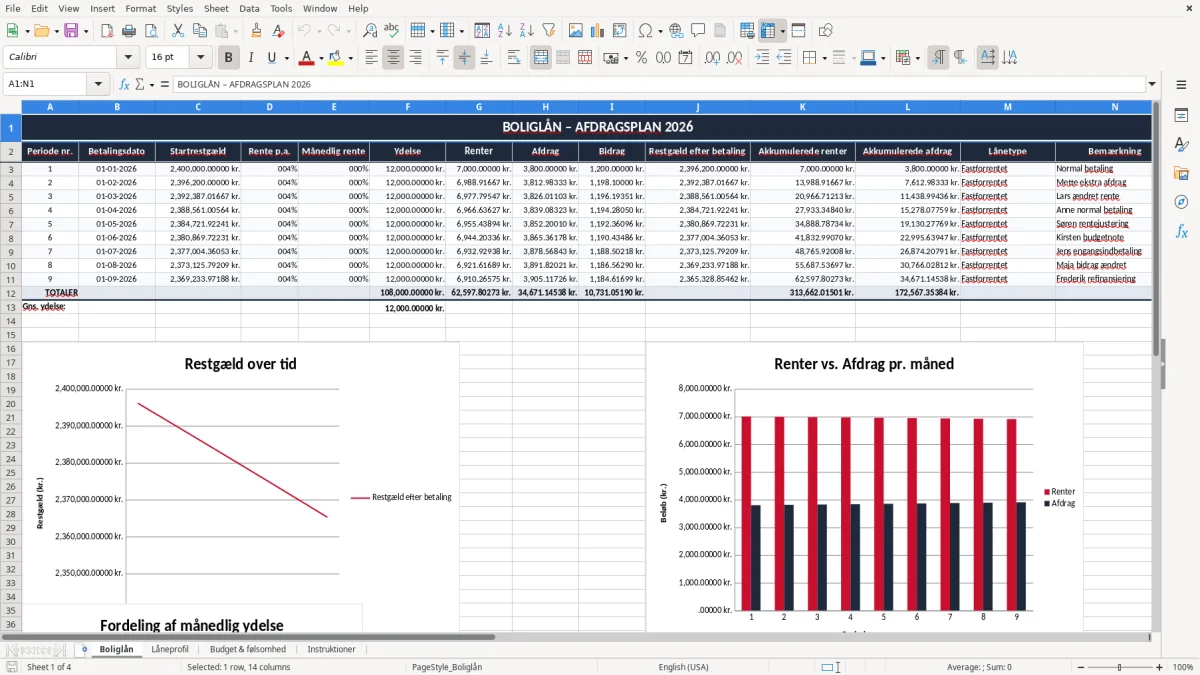Click the Sort Descending icon
1200x675 pixels.
pyautogui.click(x=526, y=31)
